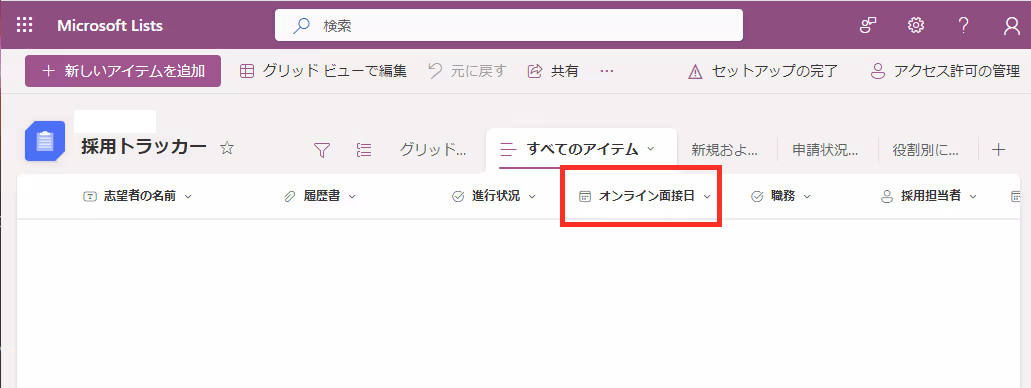Click the 進行状況 column header

pyautogui.click(x=496, y=196)
